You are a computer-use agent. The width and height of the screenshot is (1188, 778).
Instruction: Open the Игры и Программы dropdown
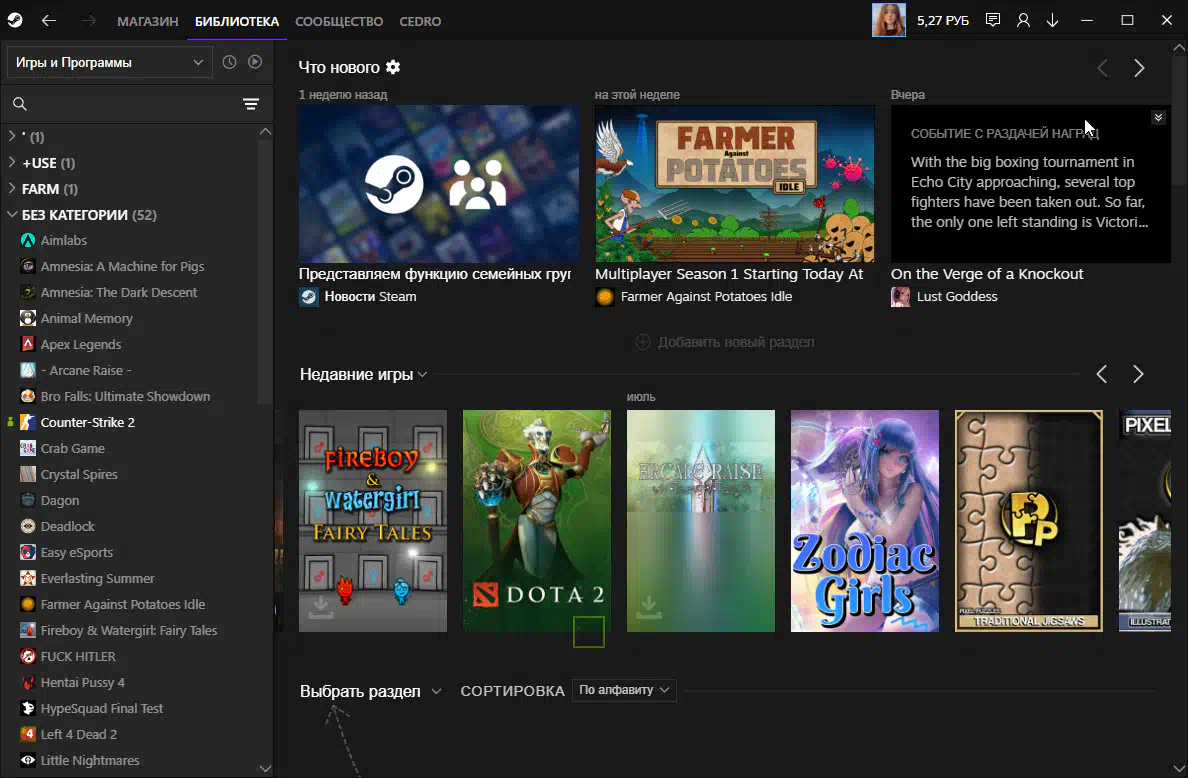(109, 62)
